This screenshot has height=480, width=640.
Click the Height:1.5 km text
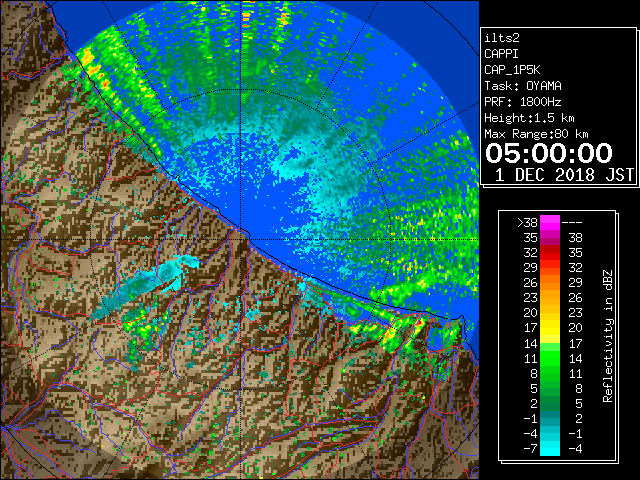tap(529, 118)
